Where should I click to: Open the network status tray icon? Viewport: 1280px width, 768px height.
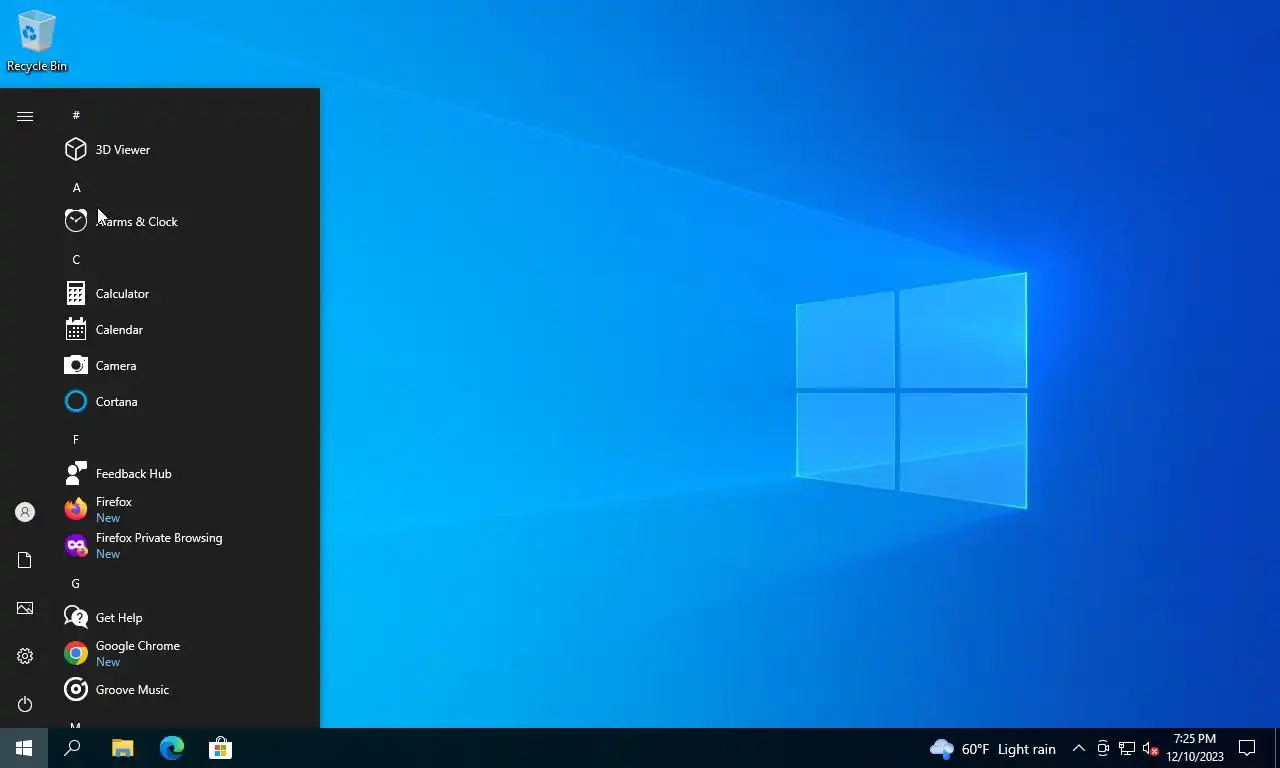pos(1127,748)
